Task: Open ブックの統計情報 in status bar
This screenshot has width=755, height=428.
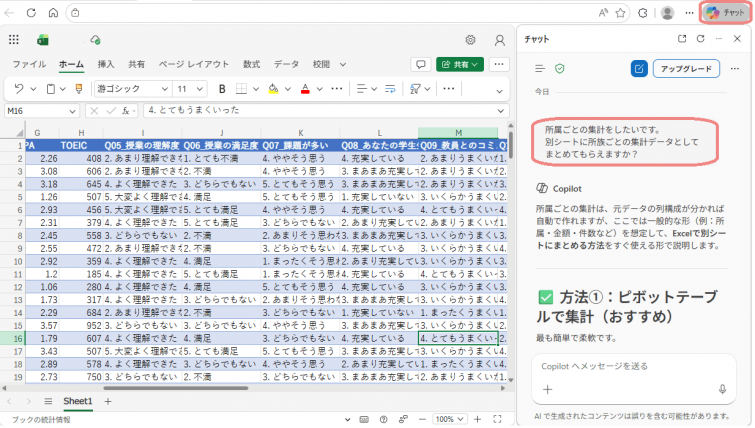Action: pyautogui.click(x=41, y=420)
